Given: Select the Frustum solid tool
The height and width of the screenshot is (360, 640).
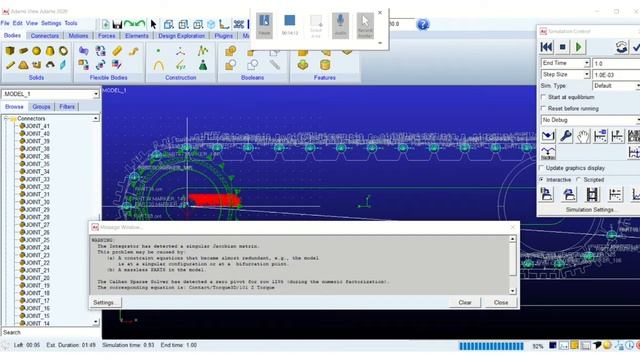Looking at the screenshot, I should coord(50,51).
